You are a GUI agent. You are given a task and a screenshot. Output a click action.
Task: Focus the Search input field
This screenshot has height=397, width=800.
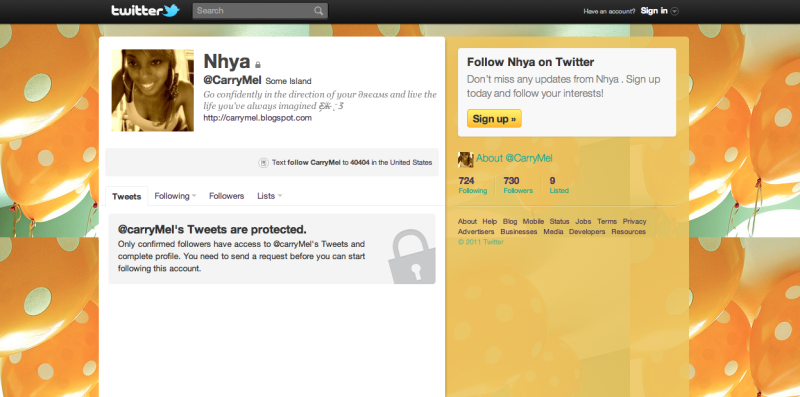click(x=260, y=11)
